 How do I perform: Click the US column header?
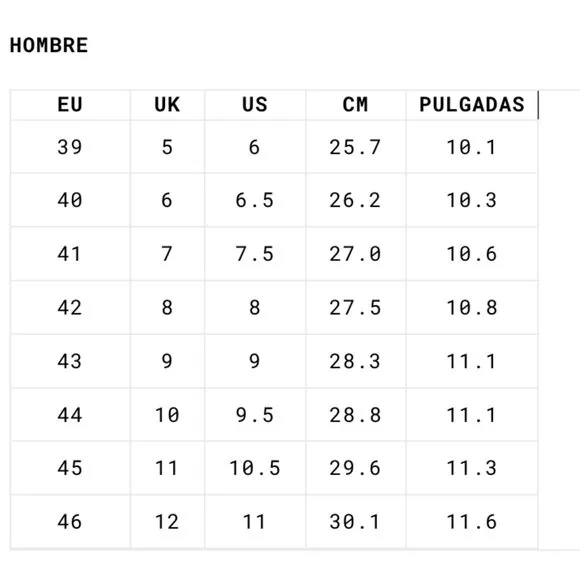255,105
